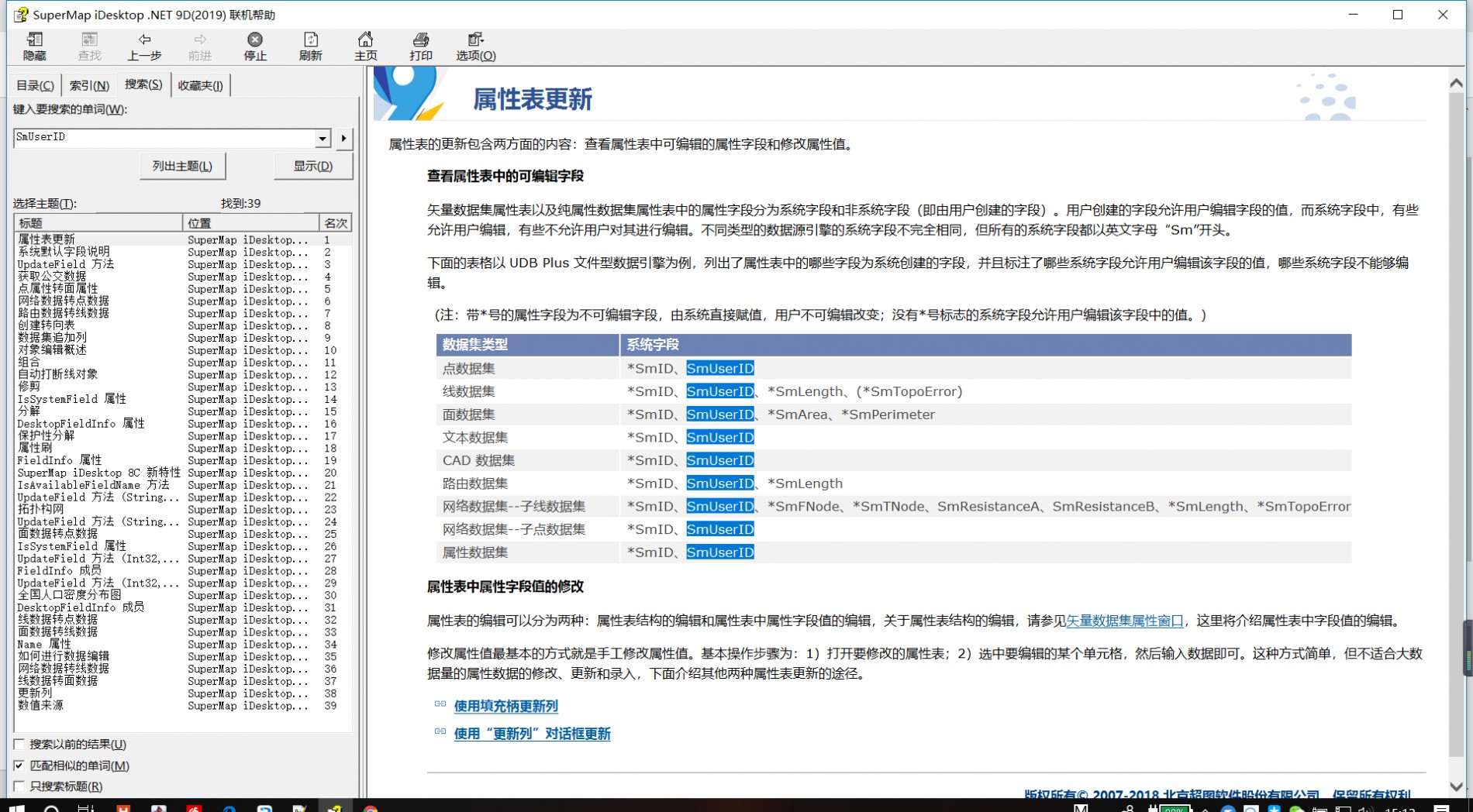Uncheck 匹配相似的单词(M) checkbox

pyautogui.click(x=19, y=766)
